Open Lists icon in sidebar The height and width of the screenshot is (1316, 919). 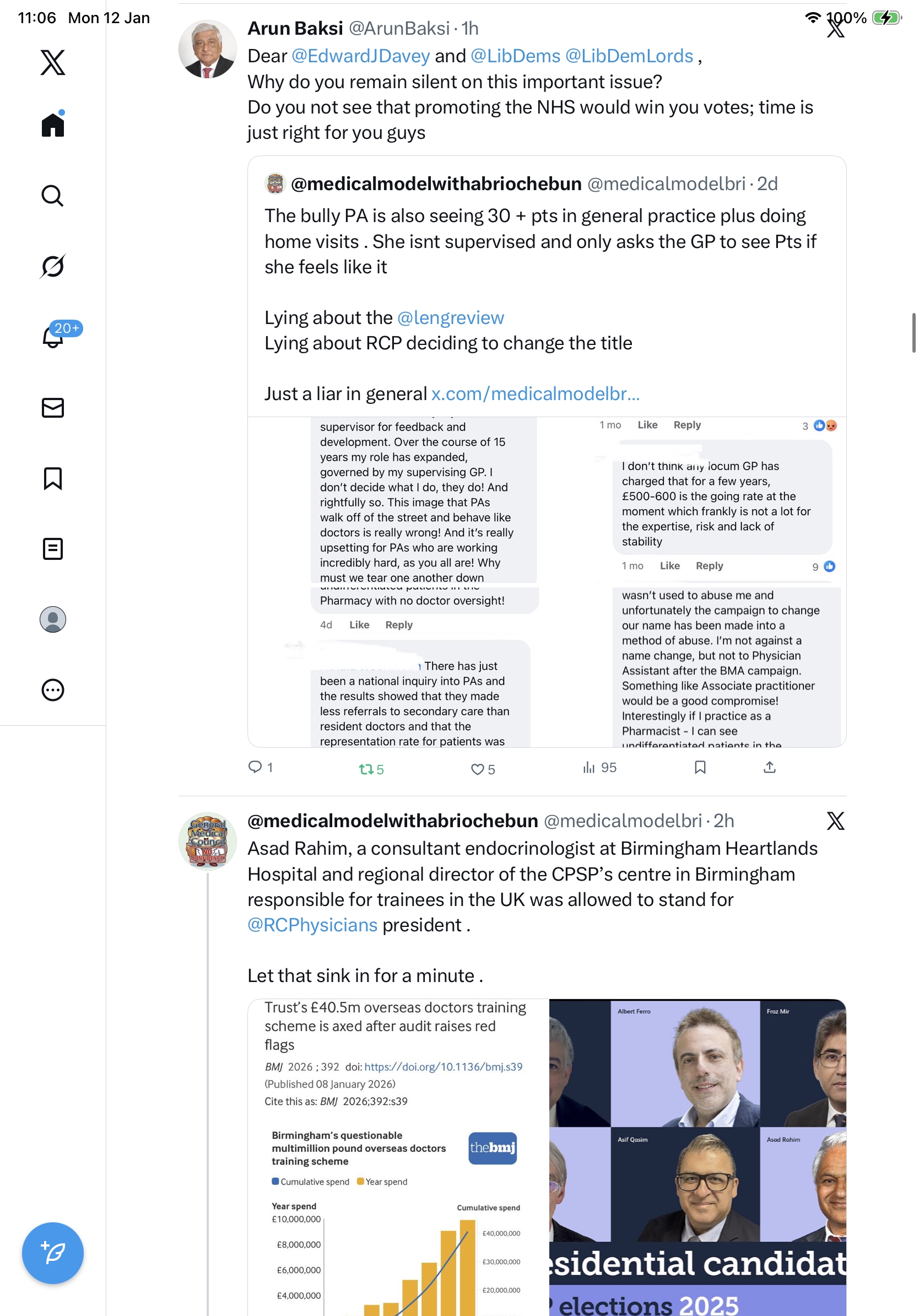coord(53,548)
